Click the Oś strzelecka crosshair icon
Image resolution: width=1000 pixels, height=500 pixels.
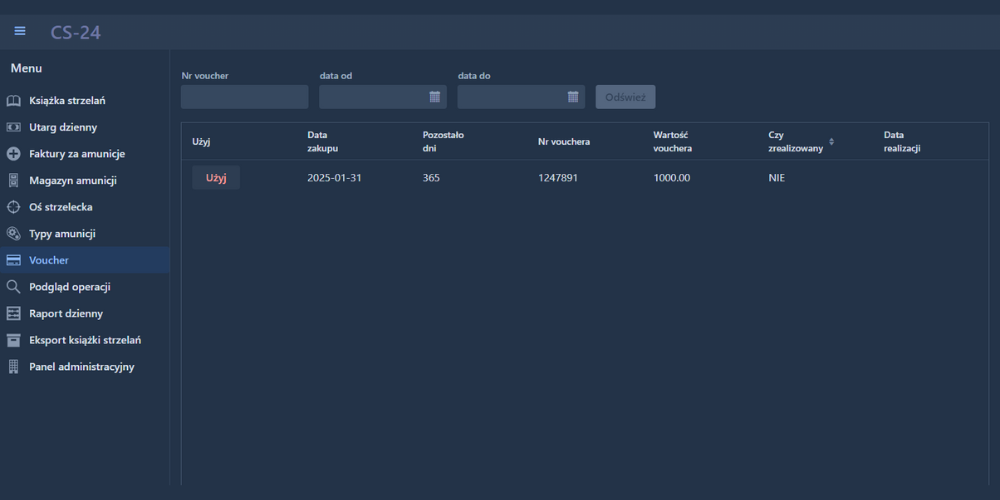[13, 207]
